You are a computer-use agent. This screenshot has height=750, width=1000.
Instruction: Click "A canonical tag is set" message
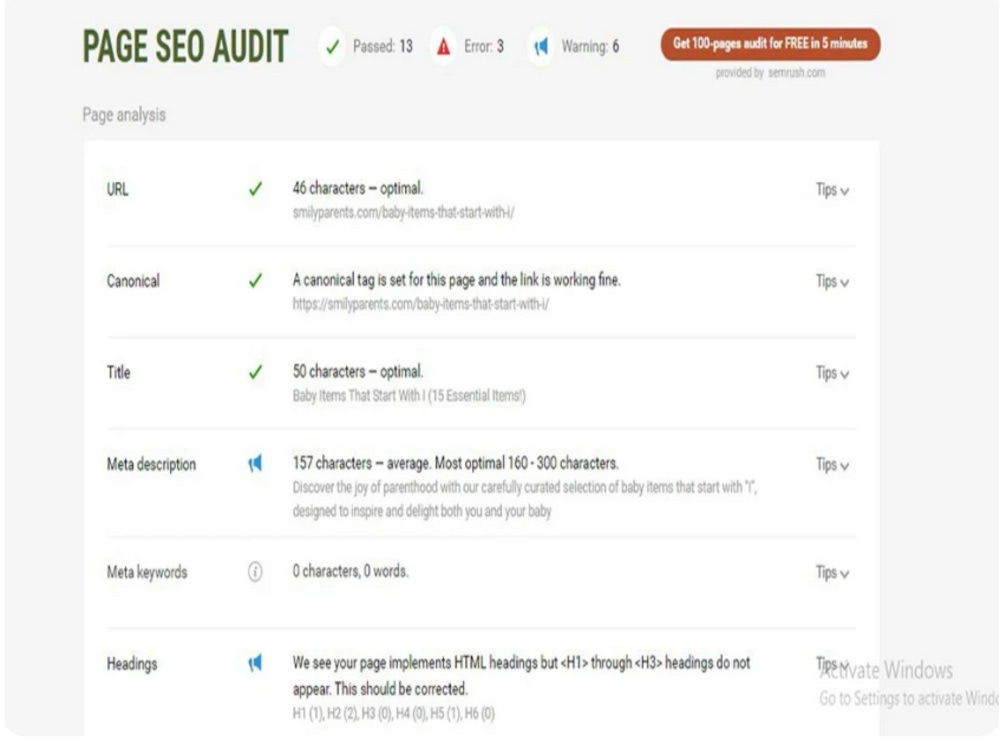click(457, 280)
